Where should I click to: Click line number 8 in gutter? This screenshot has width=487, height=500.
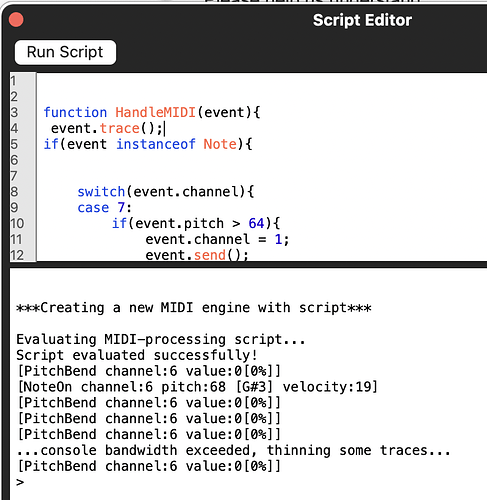[x=14, y=192]
